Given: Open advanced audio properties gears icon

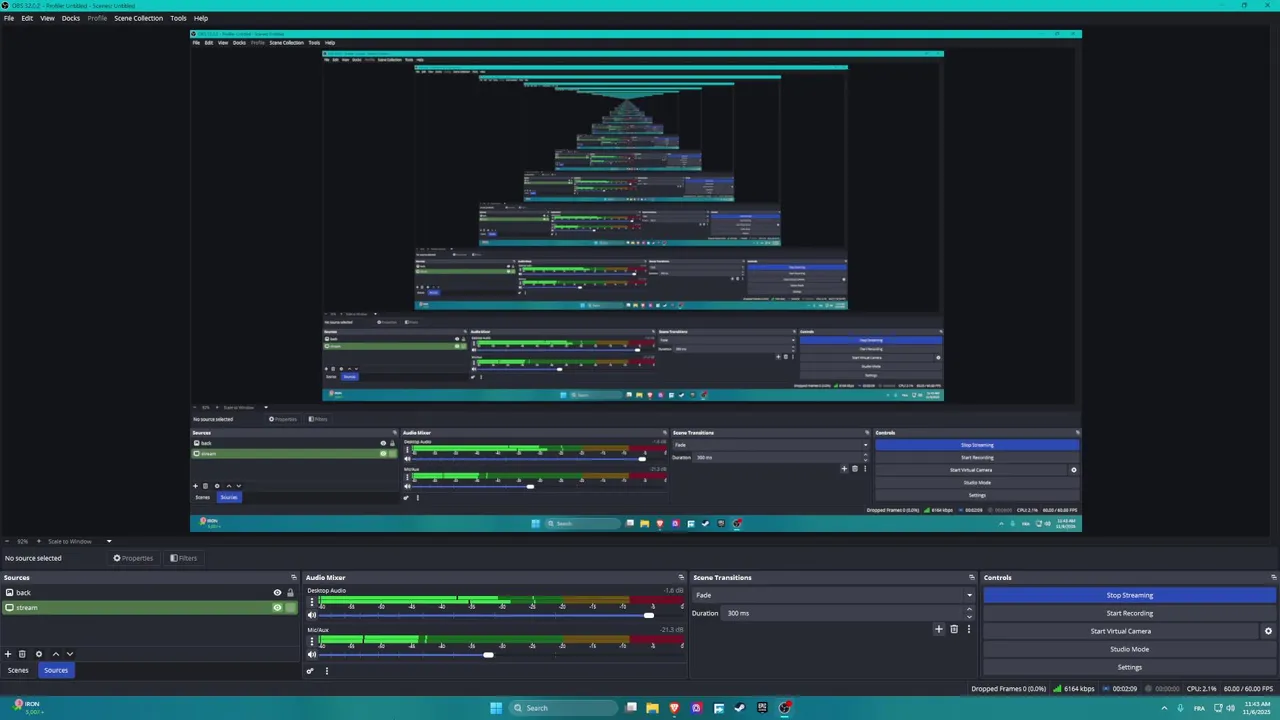Looking at the screenshot, I should click(310, 671).
